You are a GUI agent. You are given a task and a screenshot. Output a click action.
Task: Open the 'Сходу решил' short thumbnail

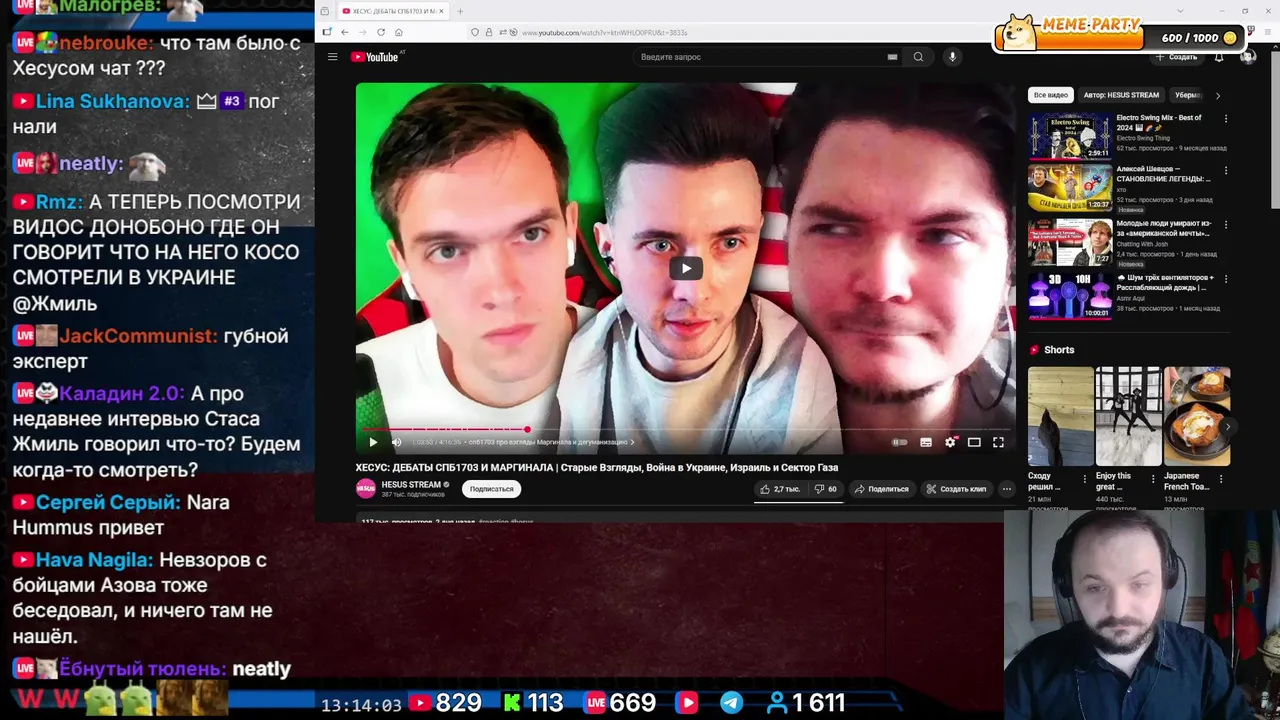[1060, 416]
